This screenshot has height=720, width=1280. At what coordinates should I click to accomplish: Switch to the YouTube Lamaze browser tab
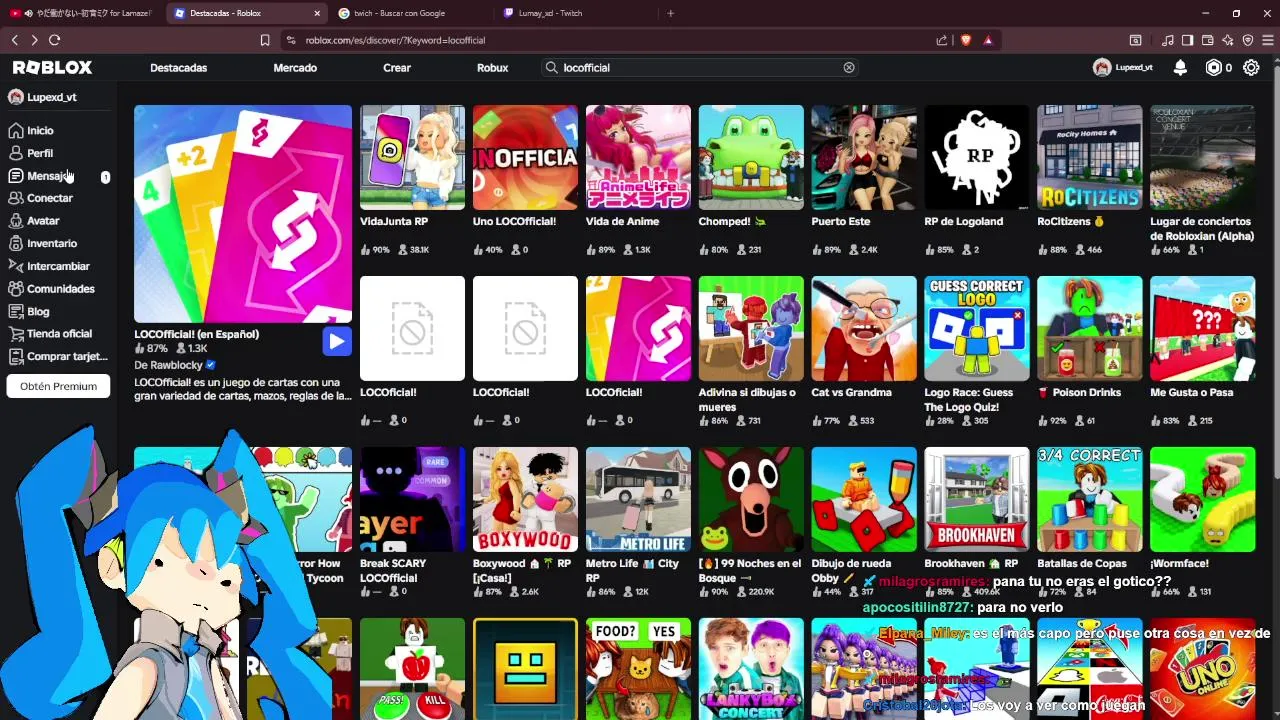click(x=80, y=13)
